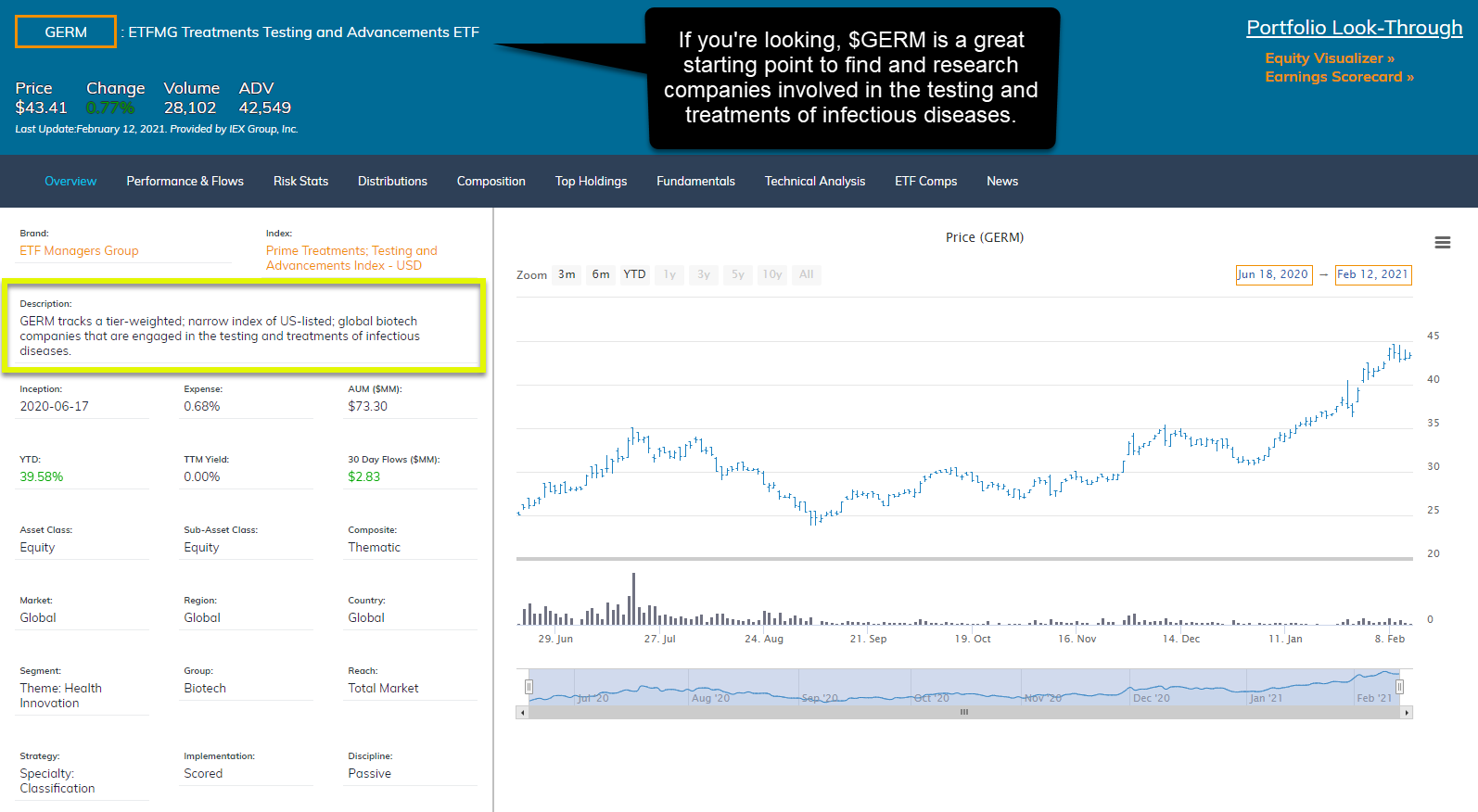Click the Change value 0.77%

[x=110, y=108]
